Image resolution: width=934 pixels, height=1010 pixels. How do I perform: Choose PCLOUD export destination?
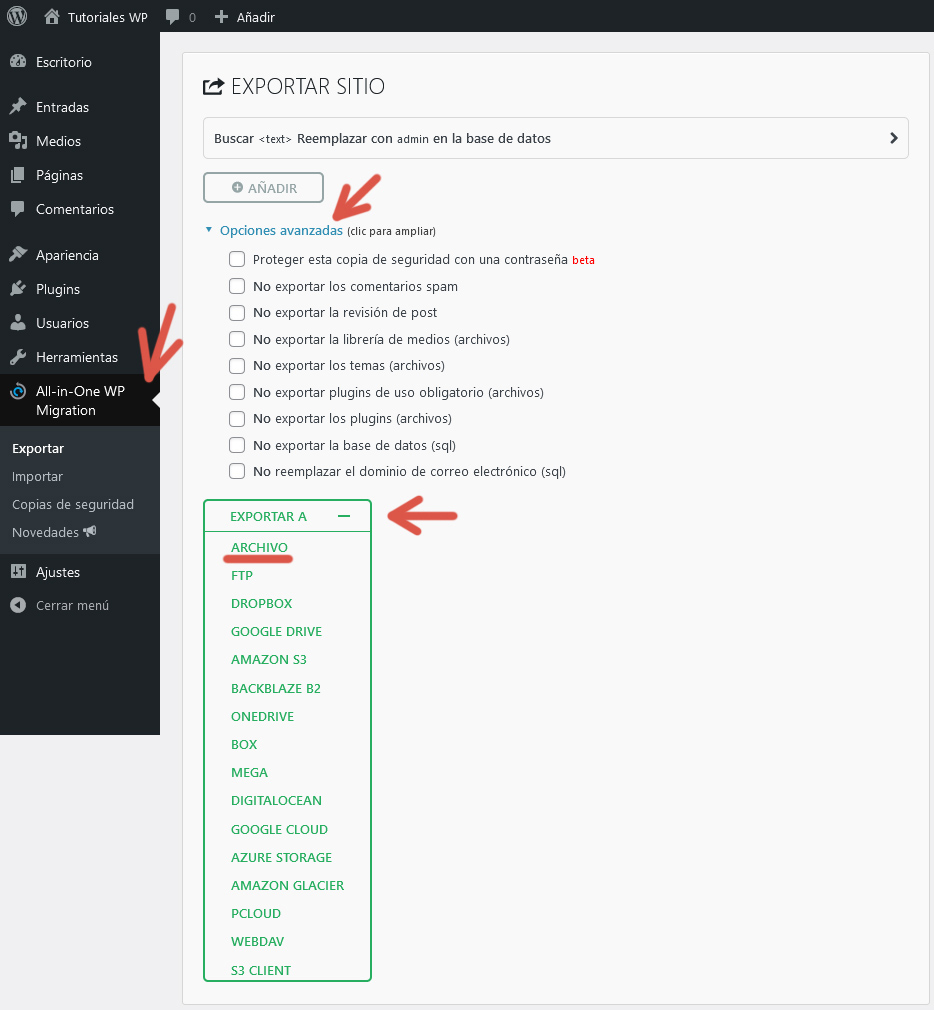256,913
